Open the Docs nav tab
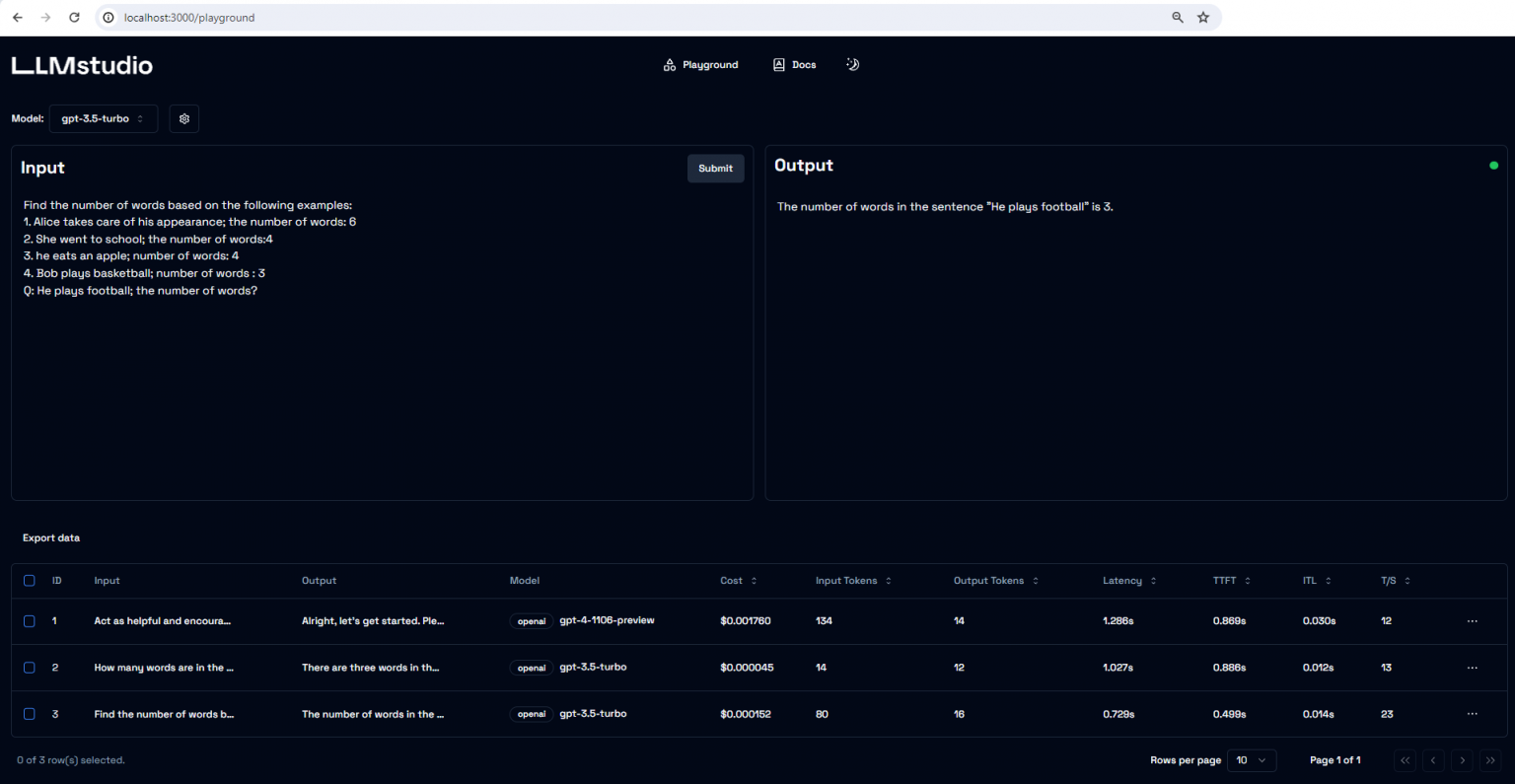Screen dimensions: 1515x784 click(x=794, y=65)
